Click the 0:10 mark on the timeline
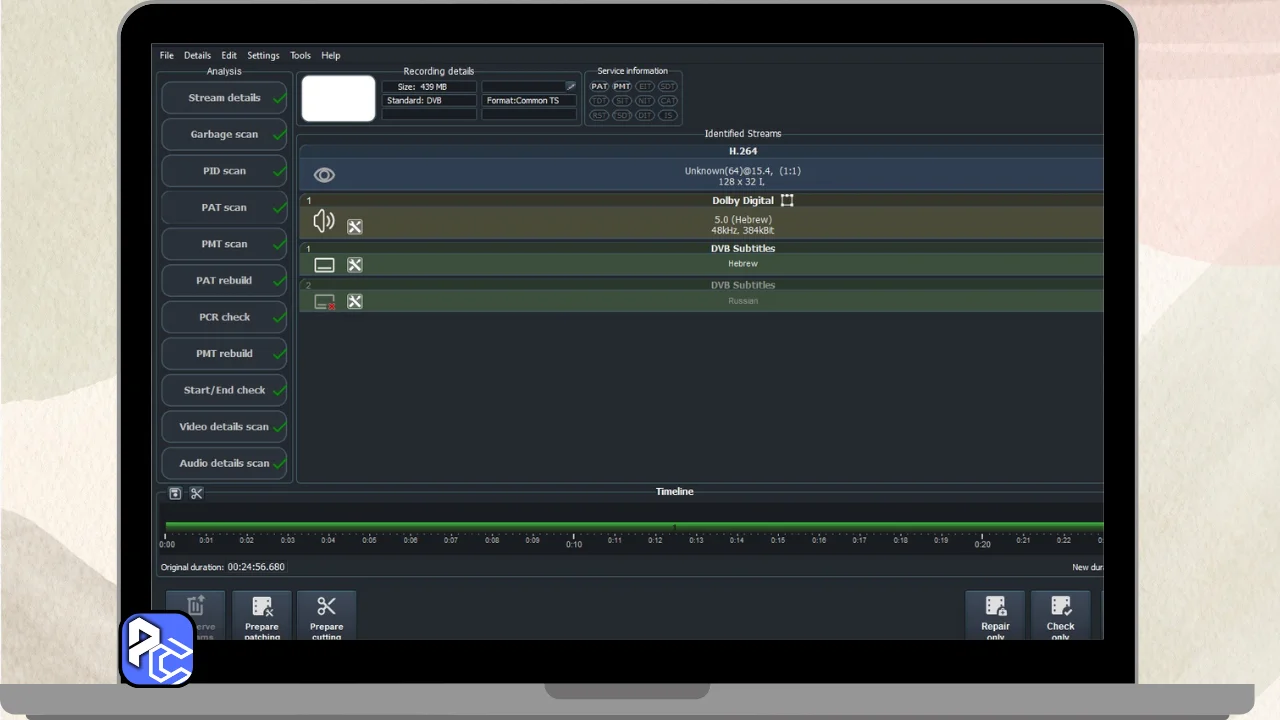Image resolution: width=1280 pixels, height=720 pixels. [x=573, y=544]
